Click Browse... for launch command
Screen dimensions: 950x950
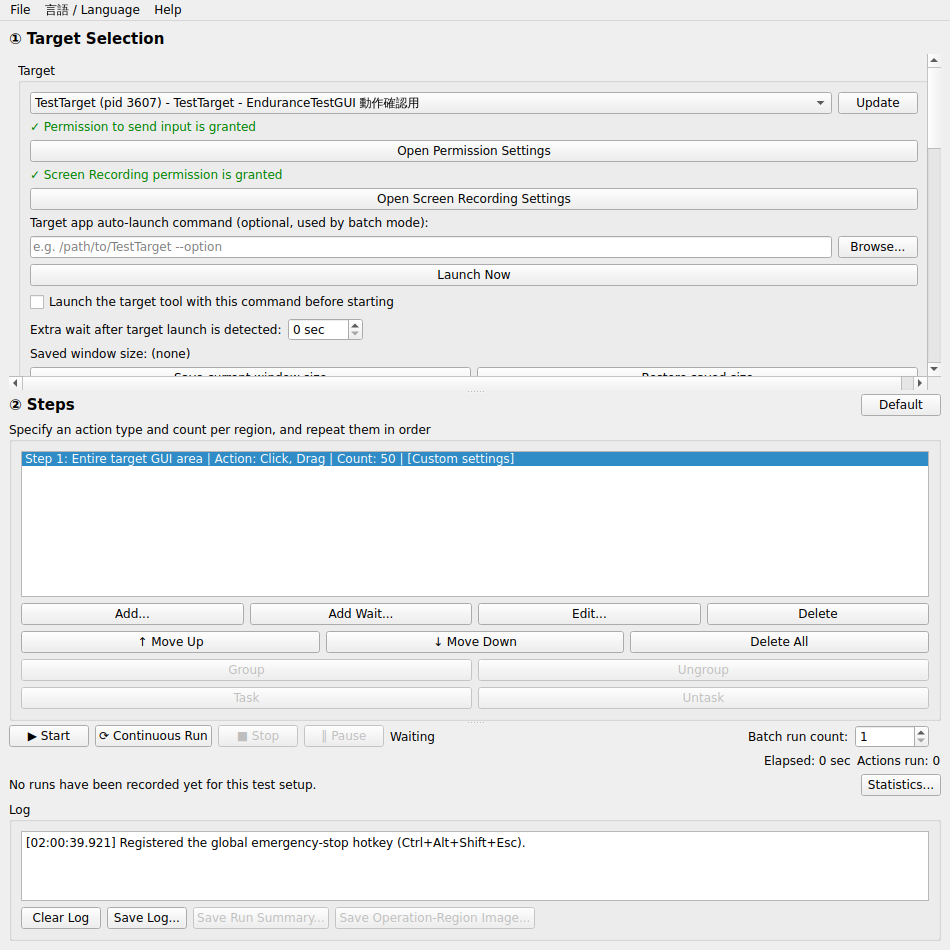point(877,247)
